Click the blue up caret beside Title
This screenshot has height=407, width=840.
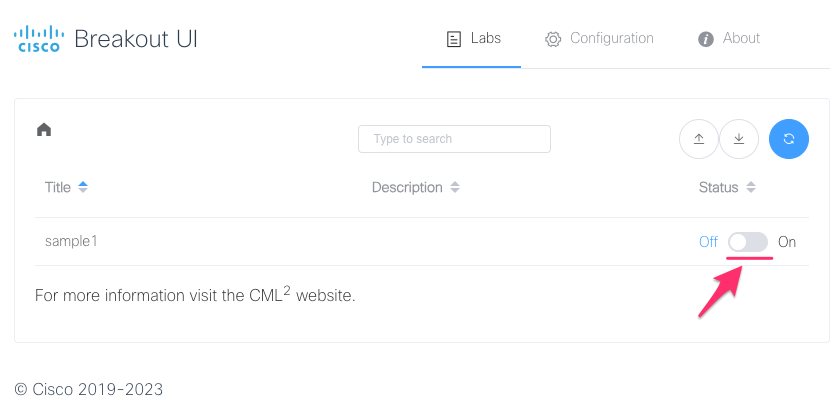tap(82, 184)
